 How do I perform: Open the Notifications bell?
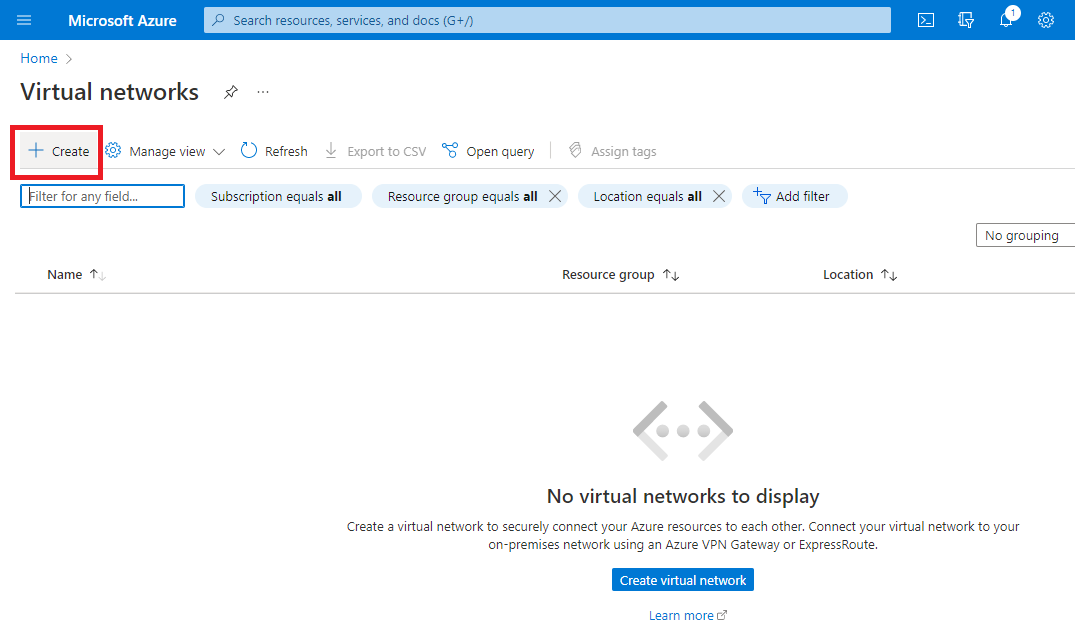coord(1005,19)
